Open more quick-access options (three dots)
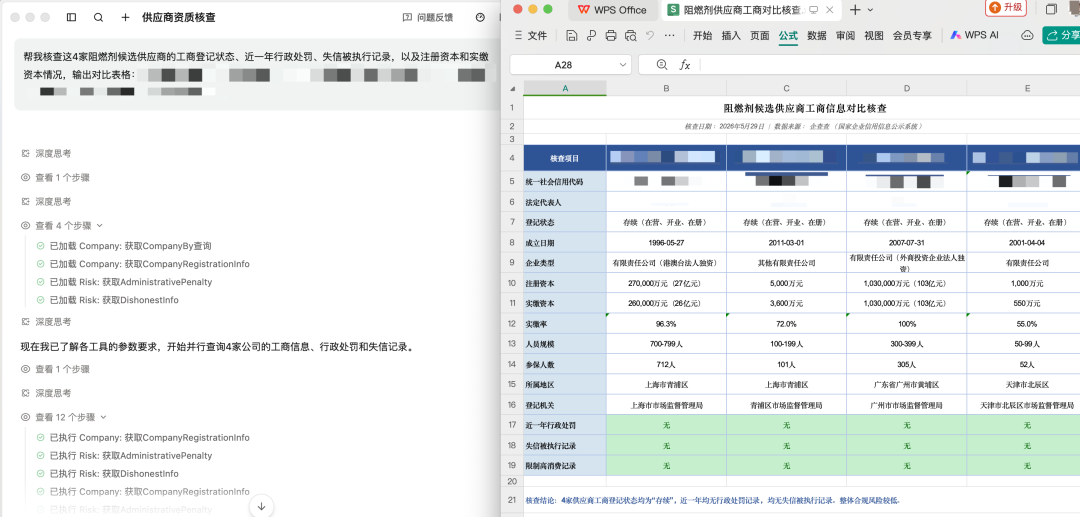This screenshot has width=1080, height=517. [x=669, y=35]
